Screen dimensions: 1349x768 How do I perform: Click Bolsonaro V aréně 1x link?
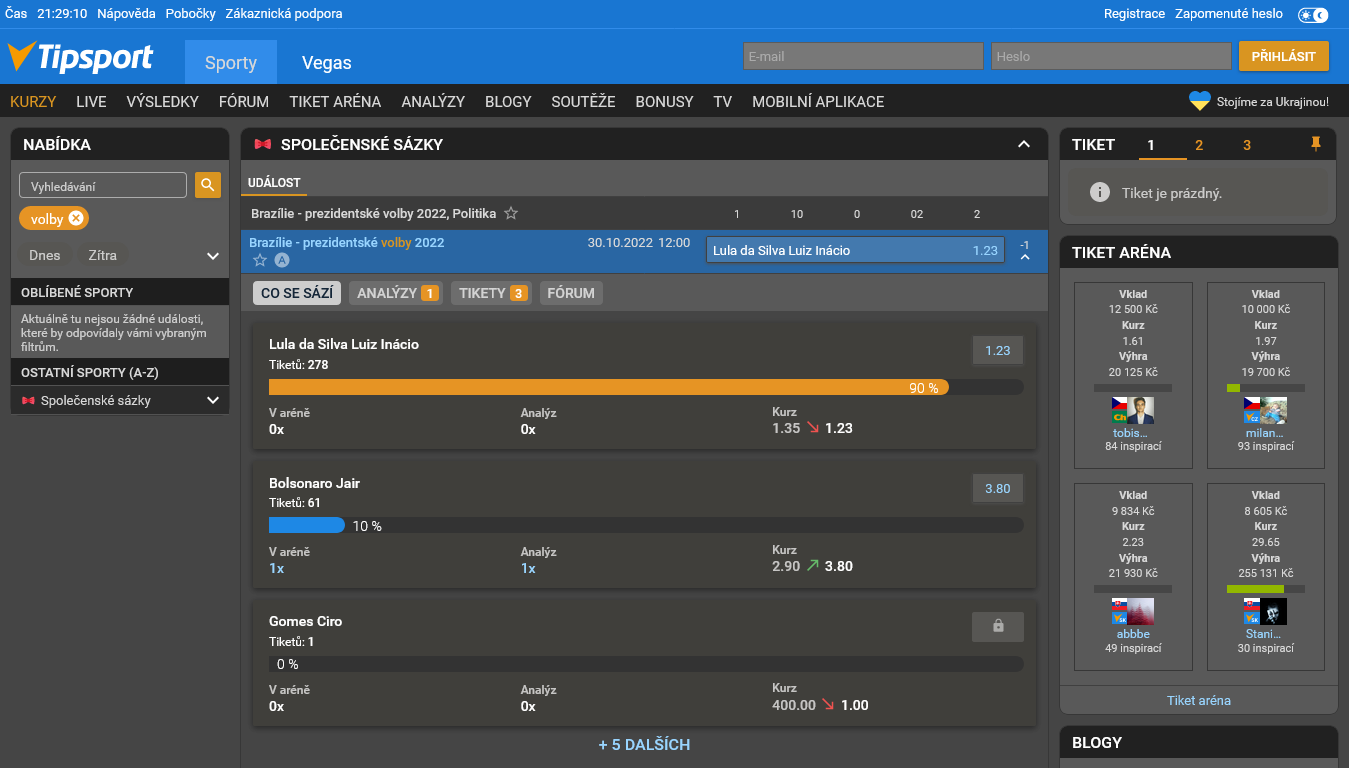277,568
